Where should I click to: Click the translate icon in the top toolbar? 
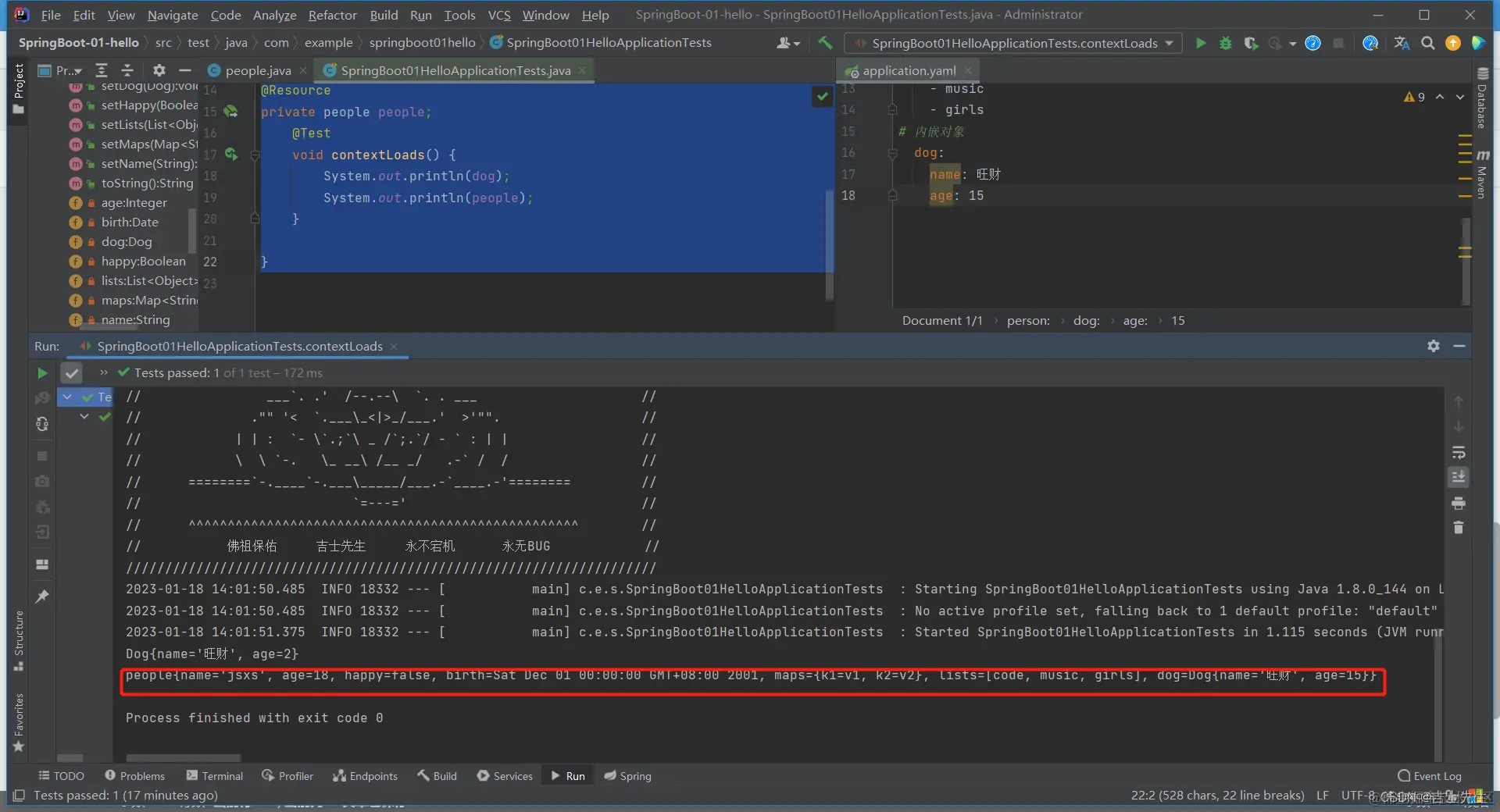[x=1402, y=43]
